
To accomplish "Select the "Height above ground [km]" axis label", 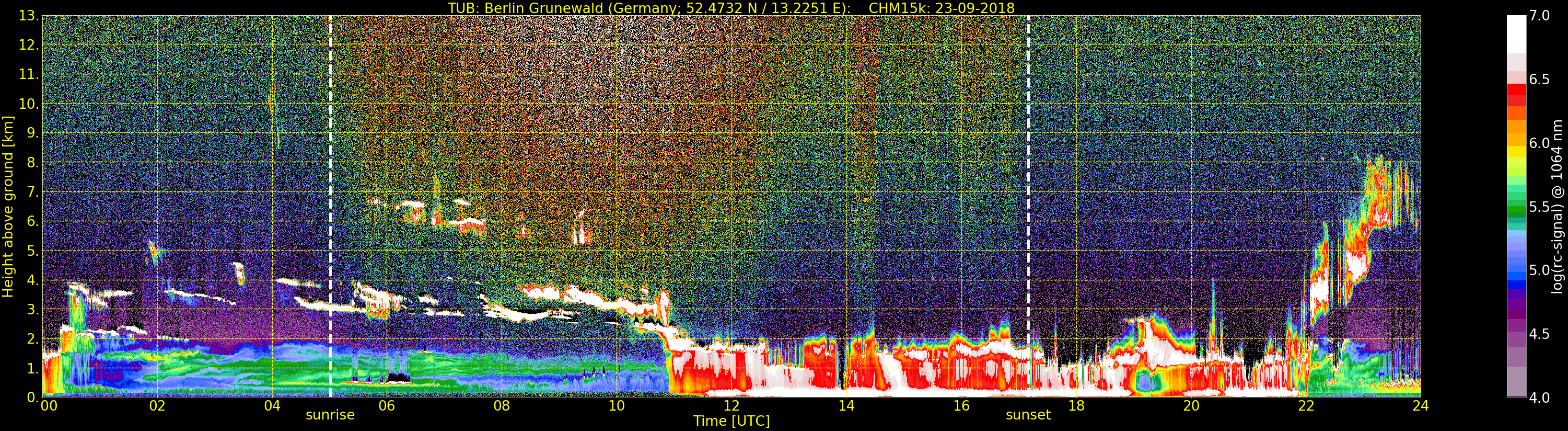I will (x=8, y=207).
